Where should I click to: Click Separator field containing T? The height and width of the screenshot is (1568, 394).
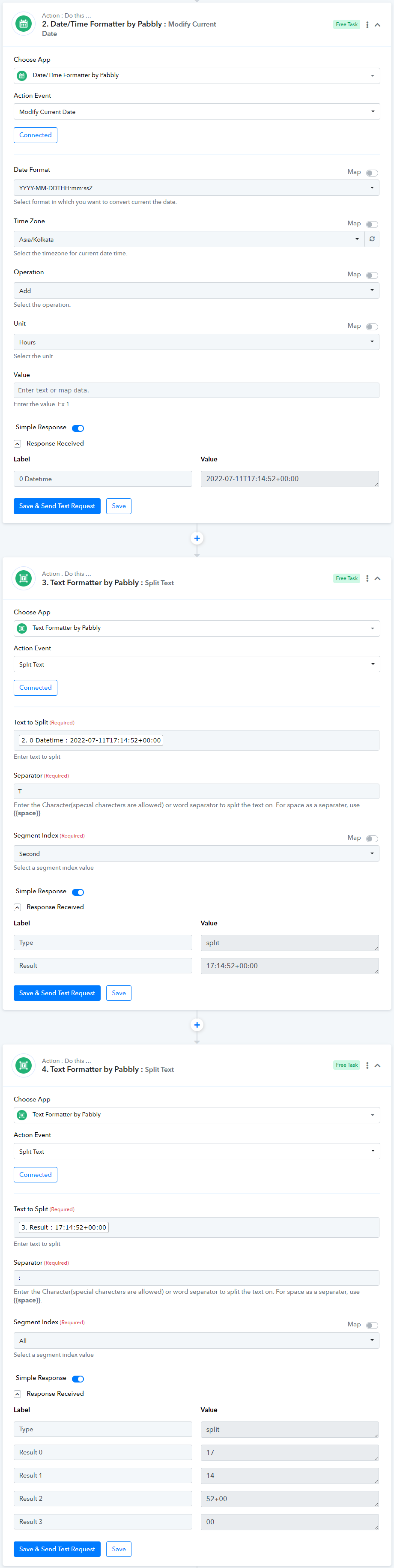pos(197,791)
